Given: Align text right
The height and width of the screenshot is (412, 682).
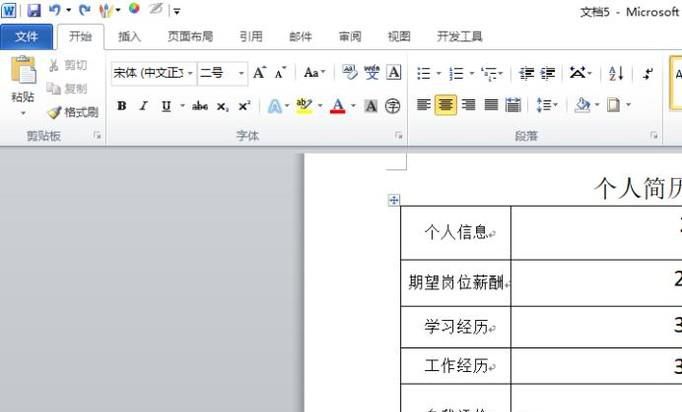Looking at the screenshot, I should (468, 105).
